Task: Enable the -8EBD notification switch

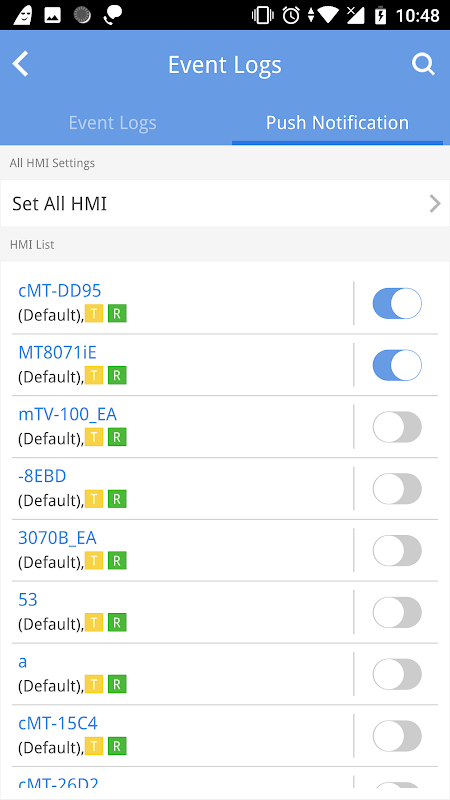Action: pyautogui.click(x=397, y=489)
